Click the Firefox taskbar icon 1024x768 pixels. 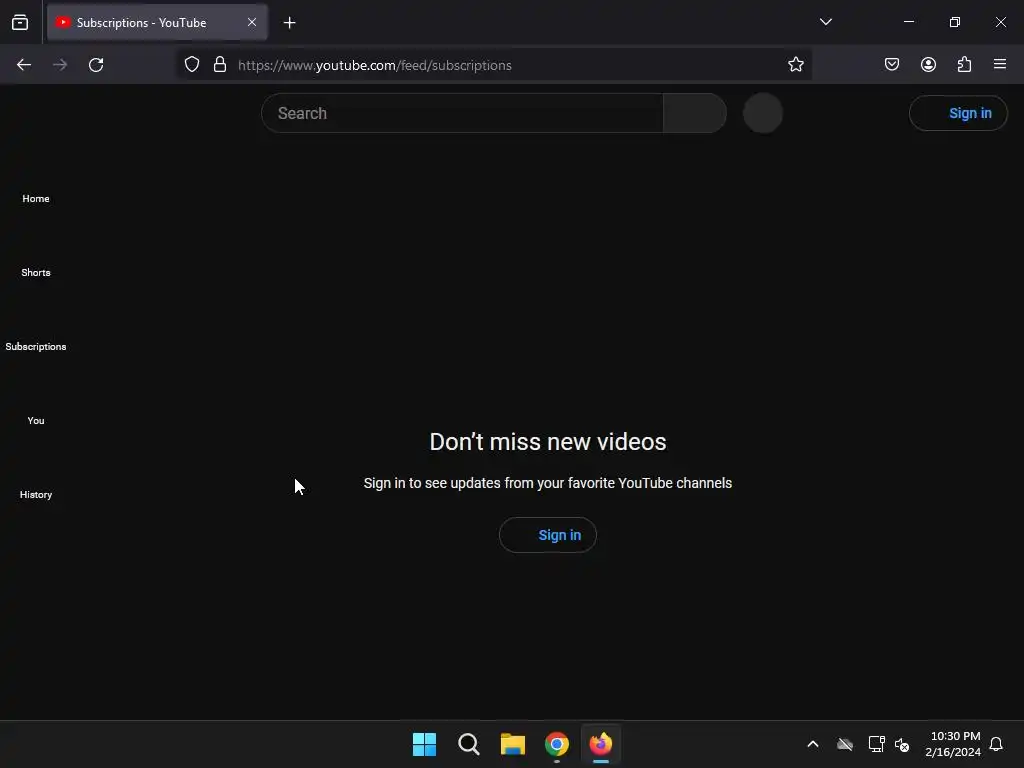pos(601,744)
